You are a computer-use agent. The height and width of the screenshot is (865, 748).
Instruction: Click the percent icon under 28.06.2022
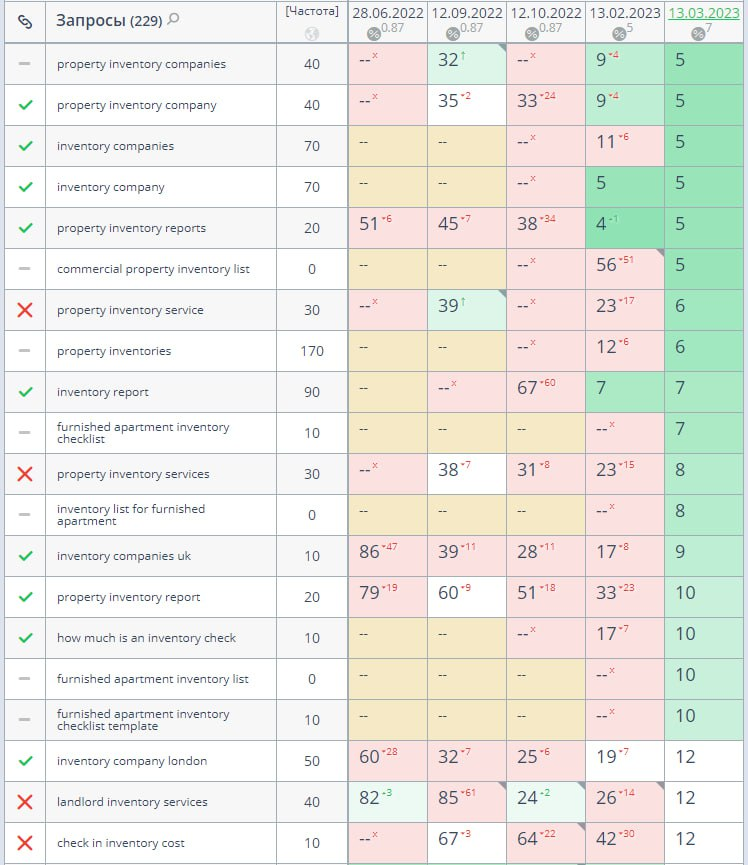374,33
